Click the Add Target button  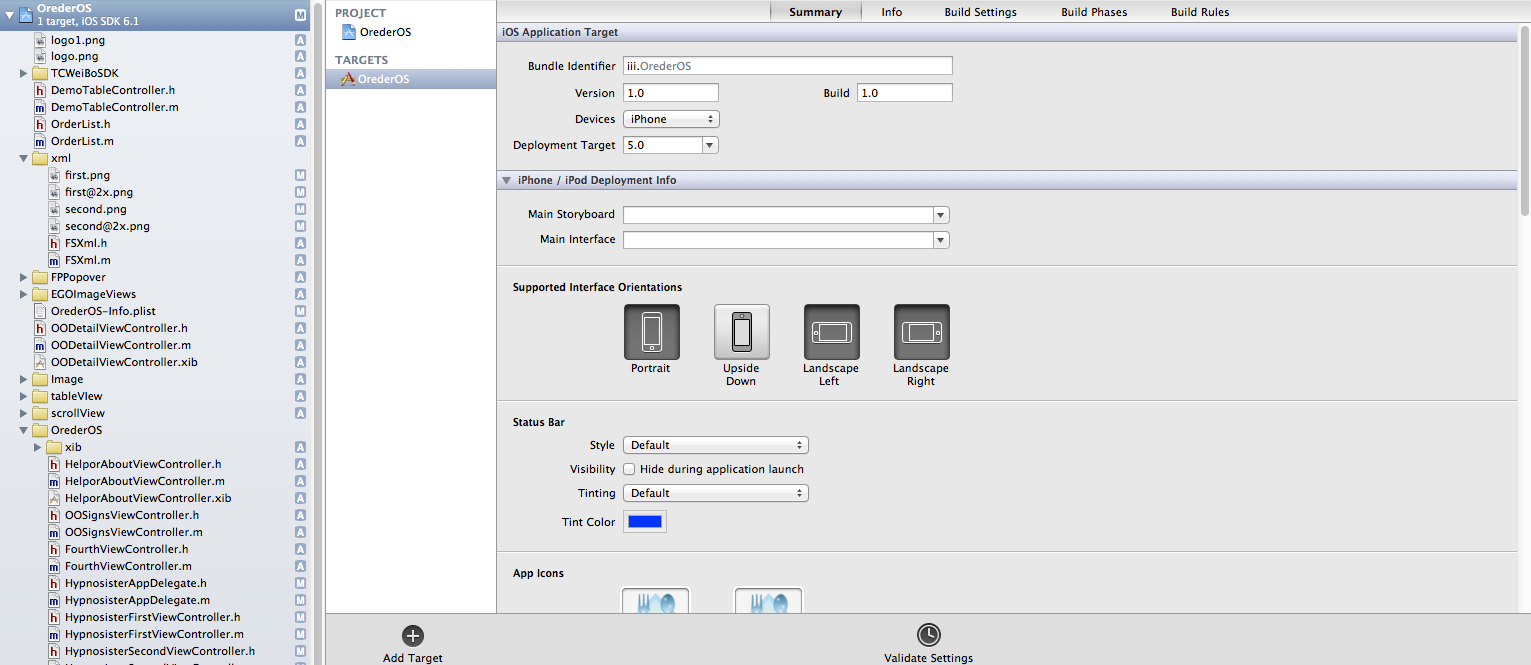[x=413, y=644]
